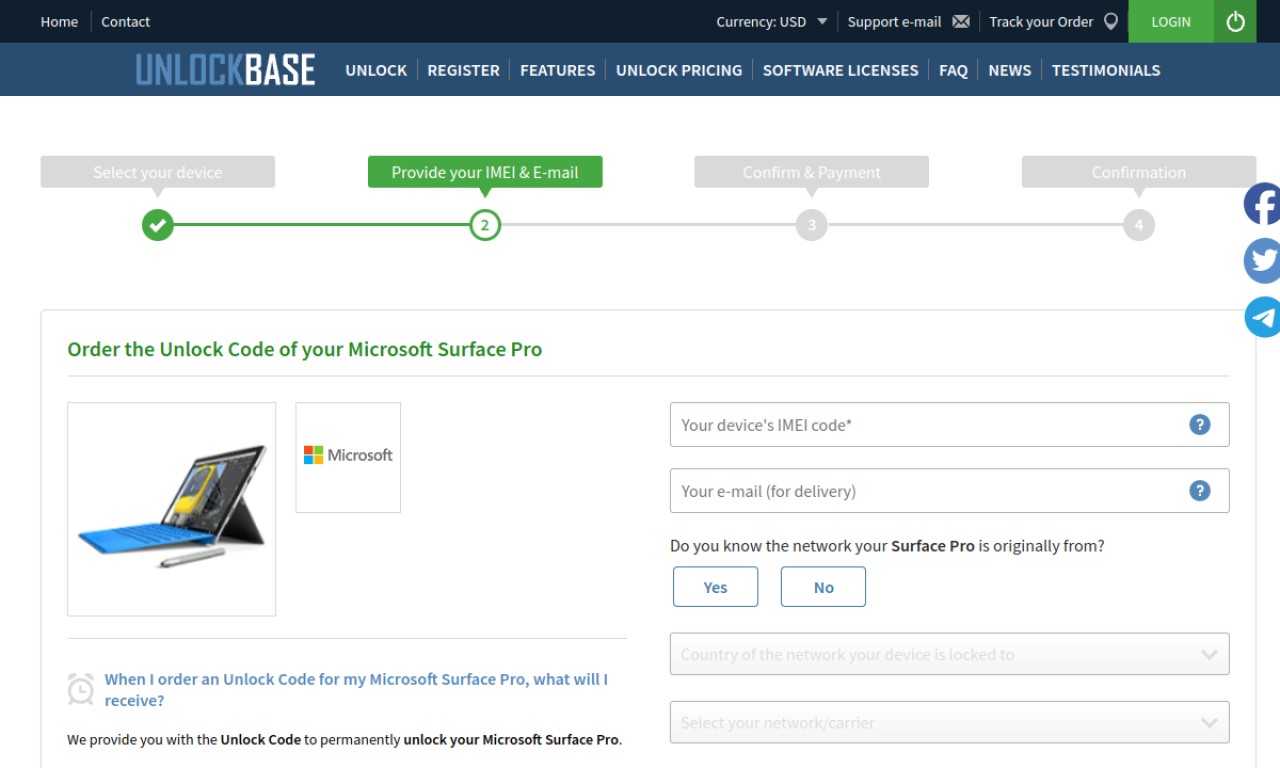Click the 'Order the Unlock Code' heading text
This screenshot has width=1280, height=768.
pos(305,350)
